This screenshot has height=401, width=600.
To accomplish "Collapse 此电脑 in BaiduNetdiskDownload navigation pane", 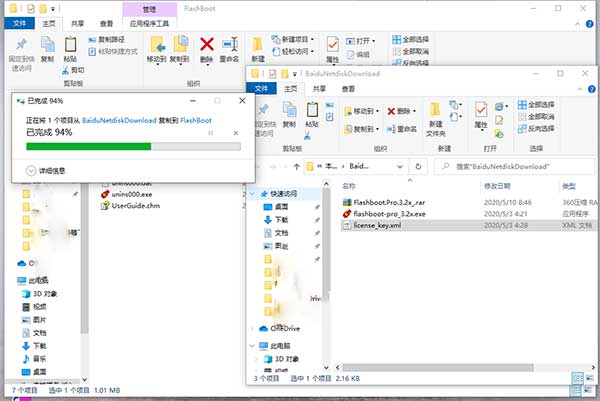I will (x=252, y=346).
